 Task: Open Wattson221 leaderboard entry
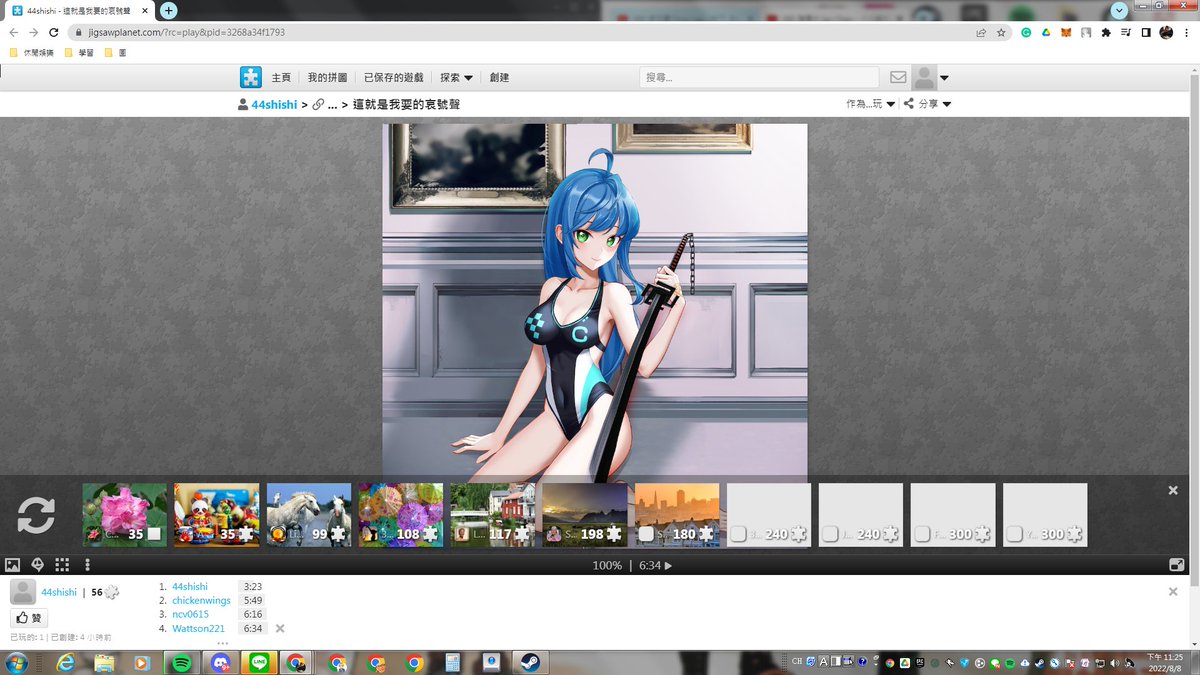[x=198, y=628]
